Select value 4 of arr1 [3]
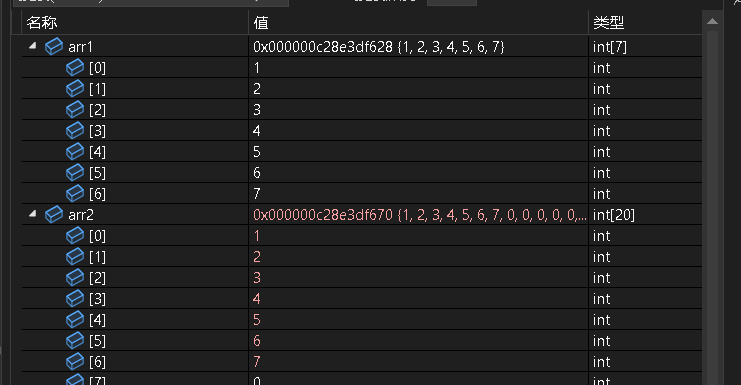The image size is (741, 385). 257,131
